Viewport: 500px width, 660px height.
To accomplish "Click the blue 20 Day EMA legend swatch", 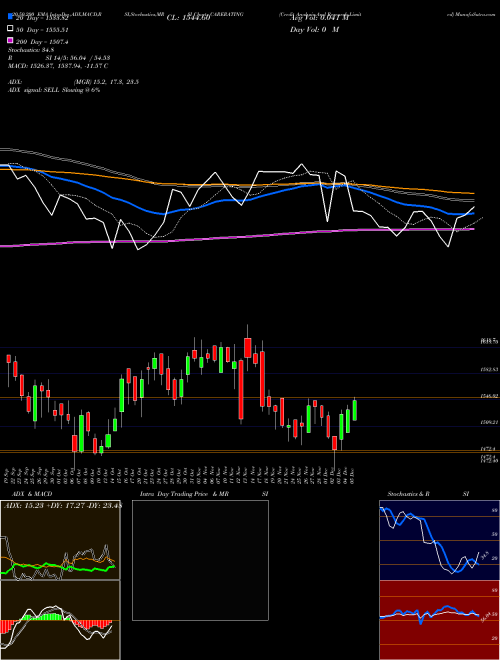I will tap(10, 16).
